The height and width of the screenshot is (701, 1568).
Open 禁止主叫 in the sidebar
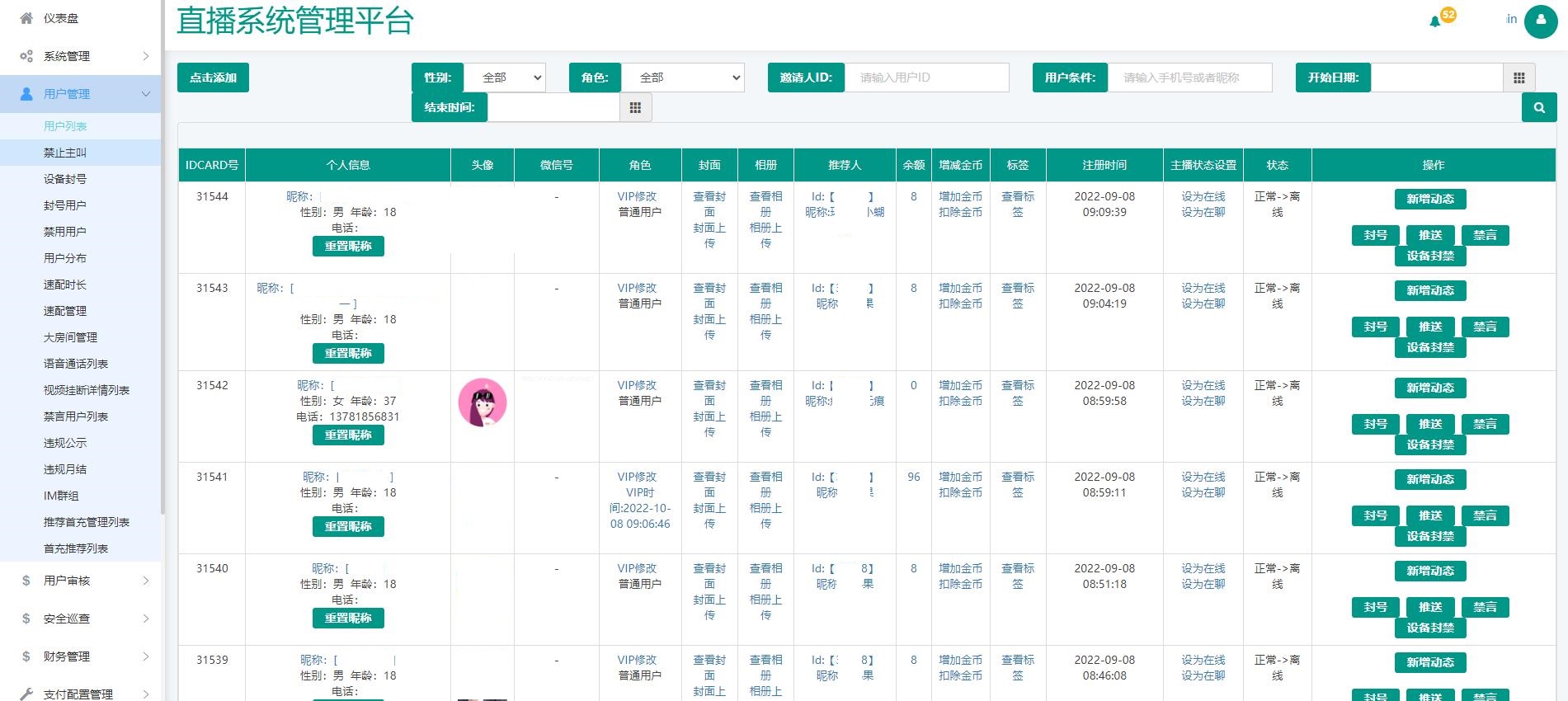[65, 153]
